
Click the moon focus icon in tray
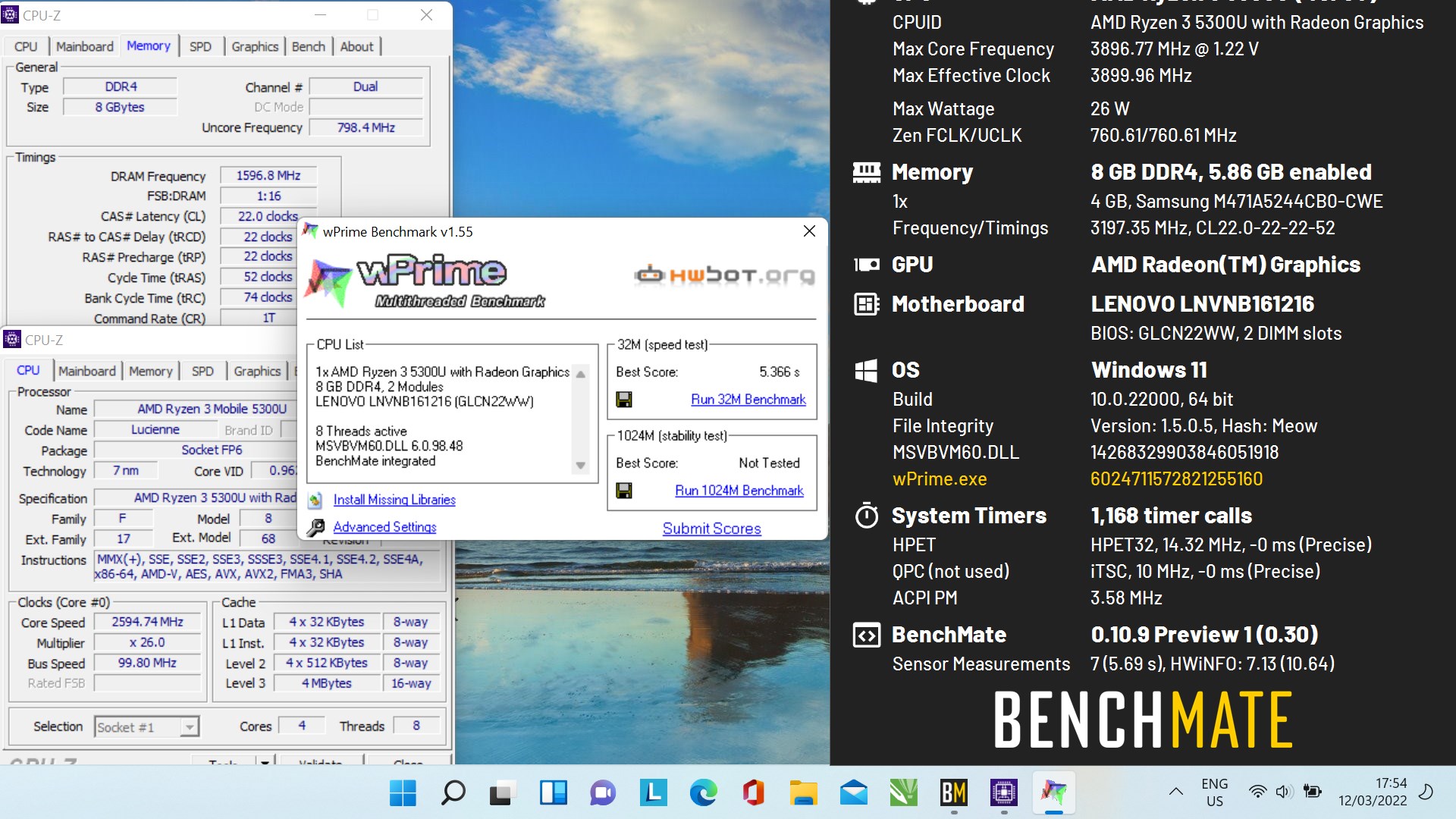pos(1426,792)
